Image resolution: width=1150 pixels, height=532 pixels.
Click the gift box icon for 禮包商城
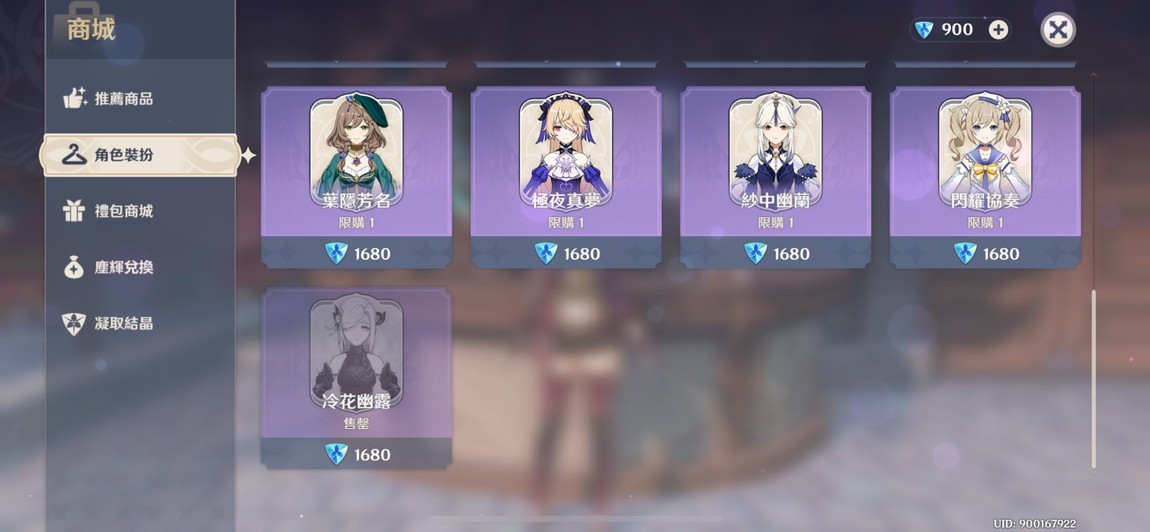tap(74, 211)
